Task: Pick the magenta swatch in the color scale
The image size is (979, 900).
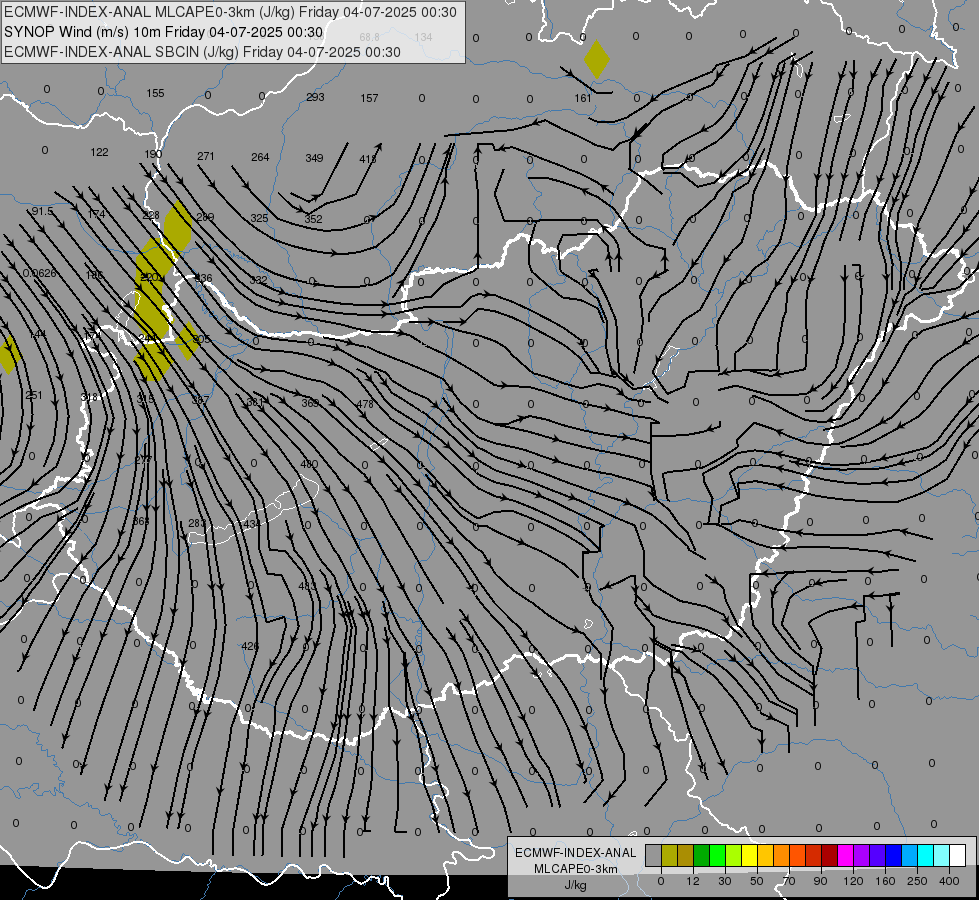Action: point(846,855)
